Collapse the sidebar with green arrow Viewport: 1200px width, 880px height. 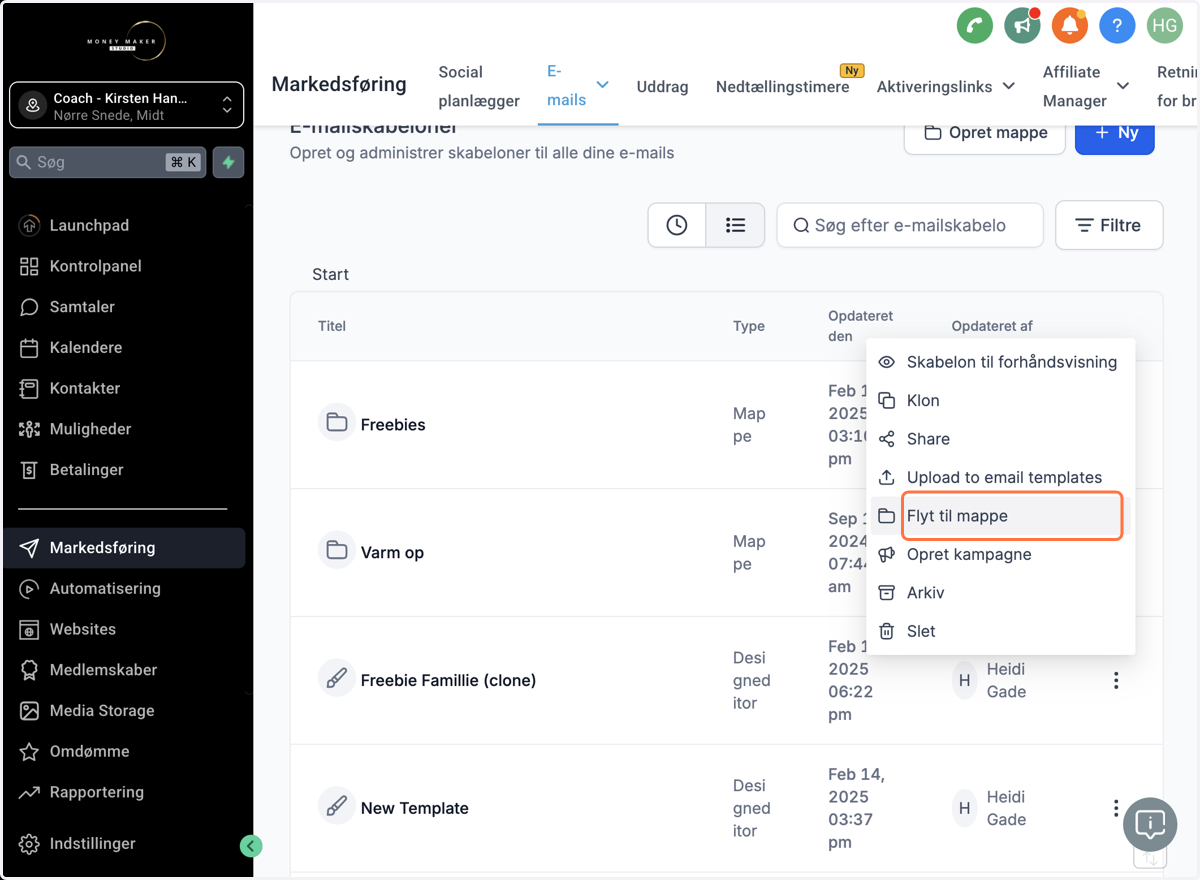click(x=251, y=846)
